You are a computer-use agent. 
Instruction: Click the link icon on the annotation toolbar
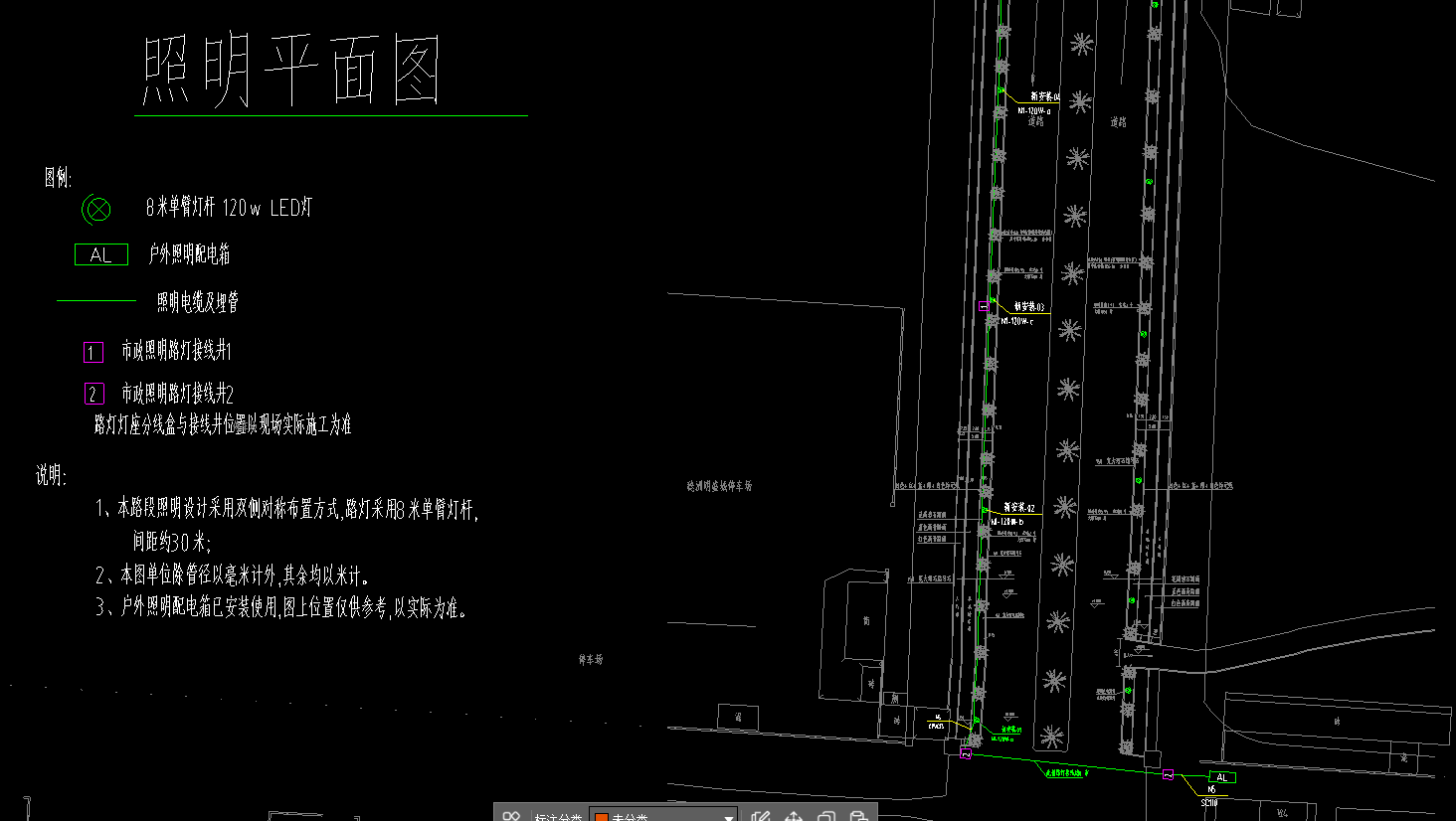point(511,816)
